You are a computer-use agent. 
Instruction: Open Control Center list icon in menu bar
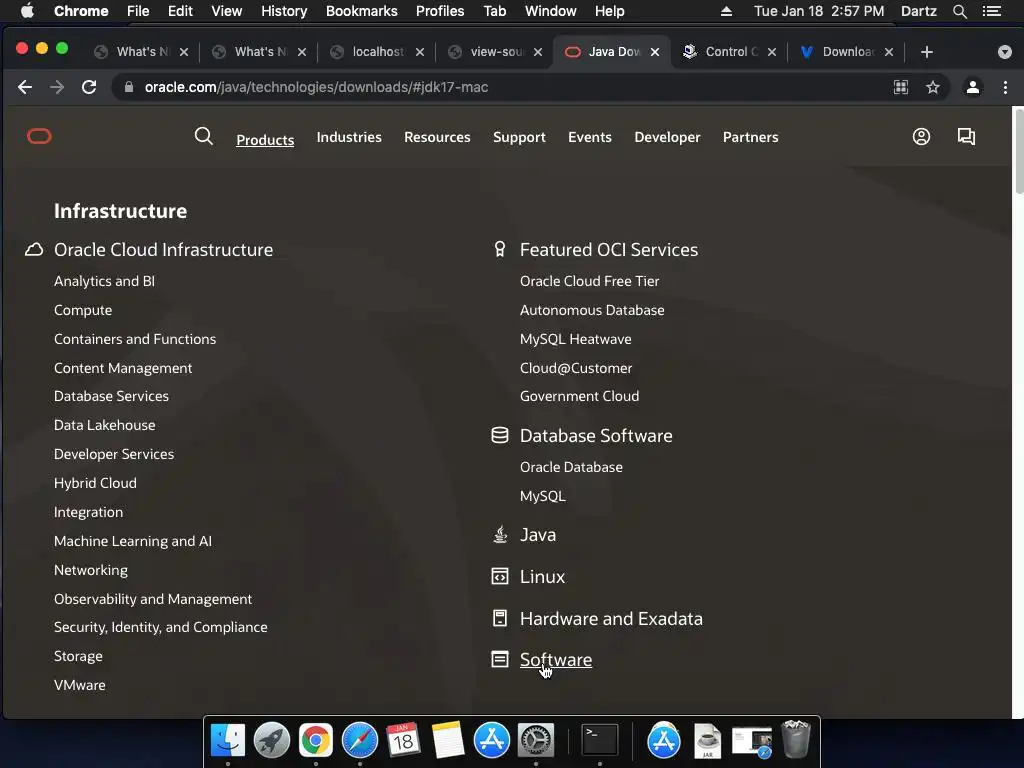pyautogui.click(x=991, y=11)
